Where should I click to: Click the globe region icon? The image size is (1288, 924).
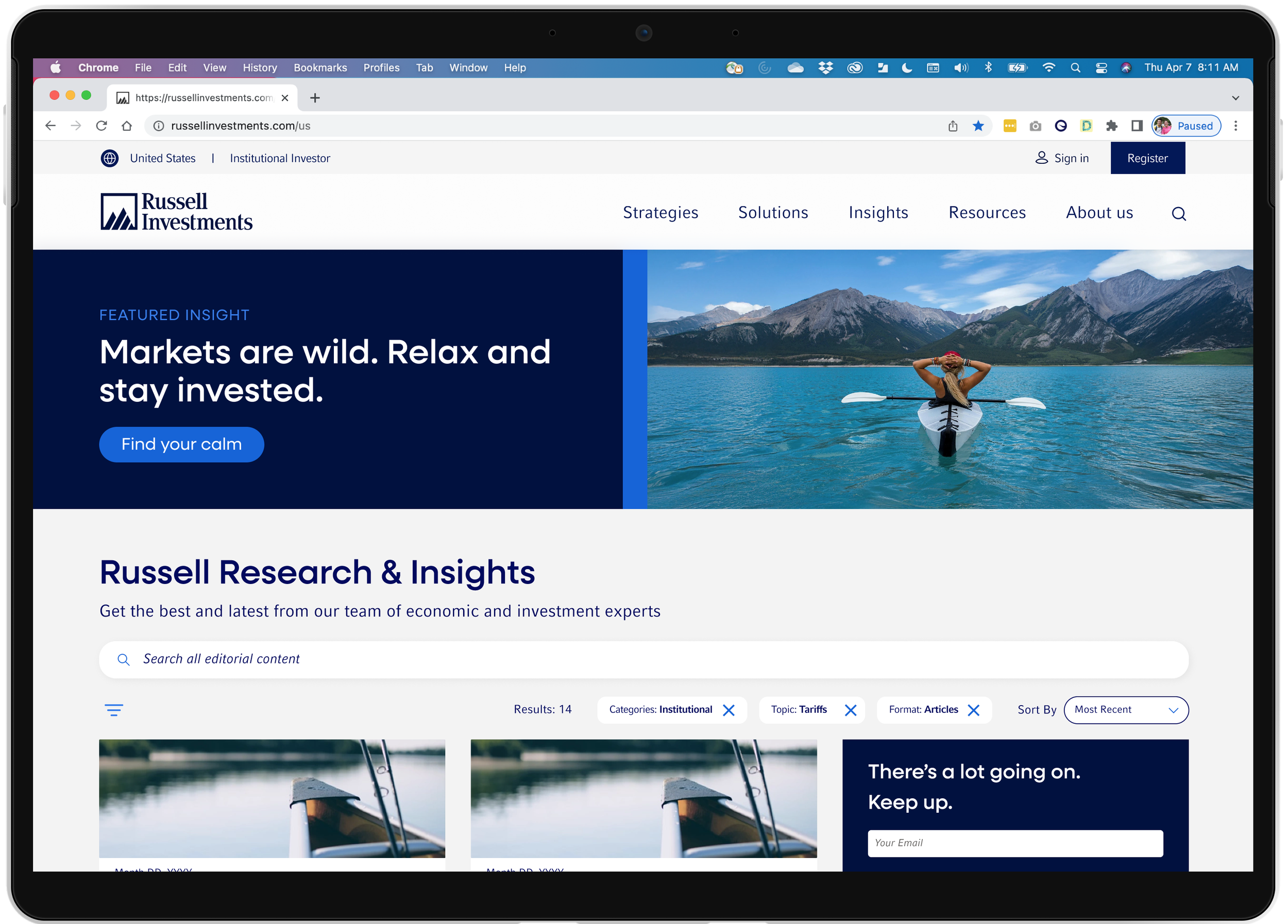(110, 158)
